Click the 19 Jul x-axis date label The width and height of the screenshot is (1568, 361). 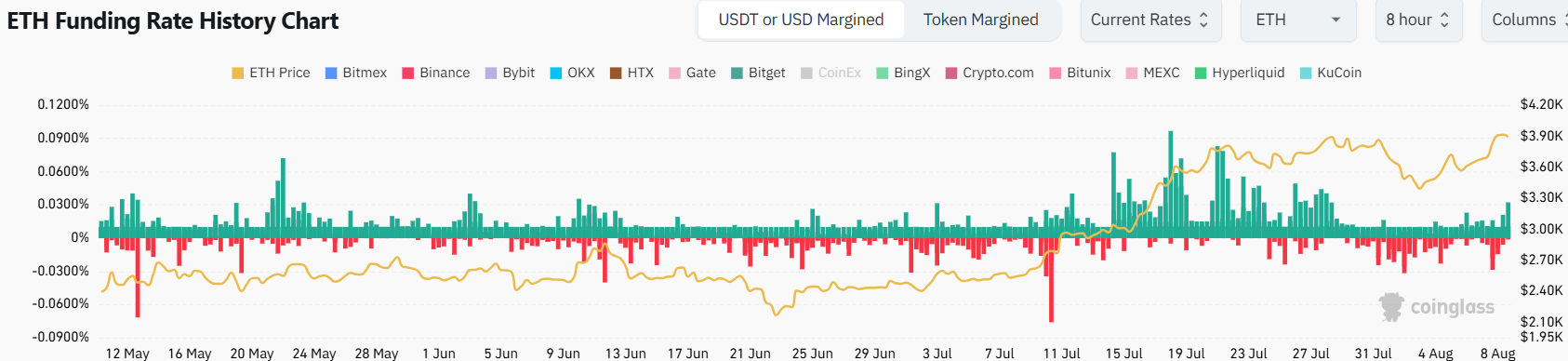coord(1186,354)
